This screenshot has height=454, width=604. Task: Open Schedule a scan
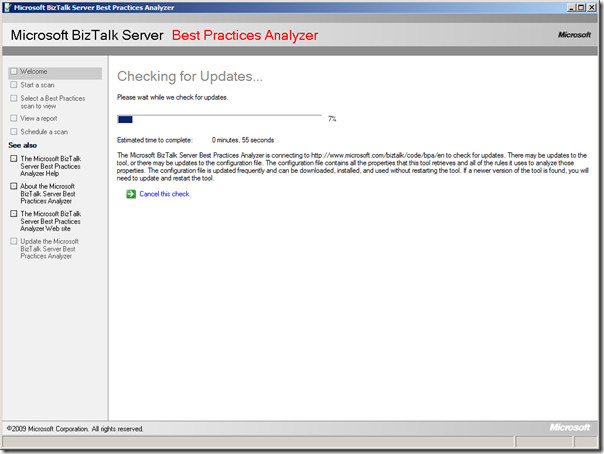(44, 132)
